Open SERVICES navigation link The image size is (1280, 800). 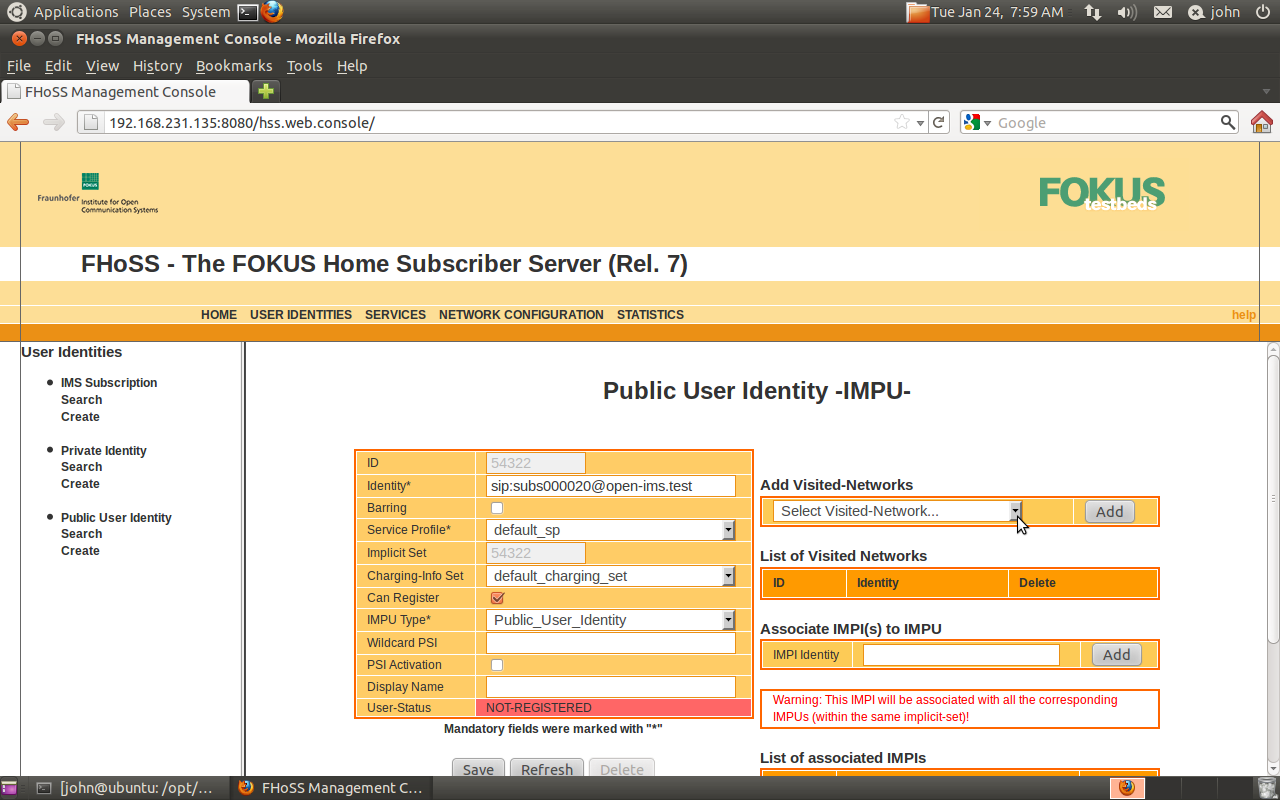(395, 314)
